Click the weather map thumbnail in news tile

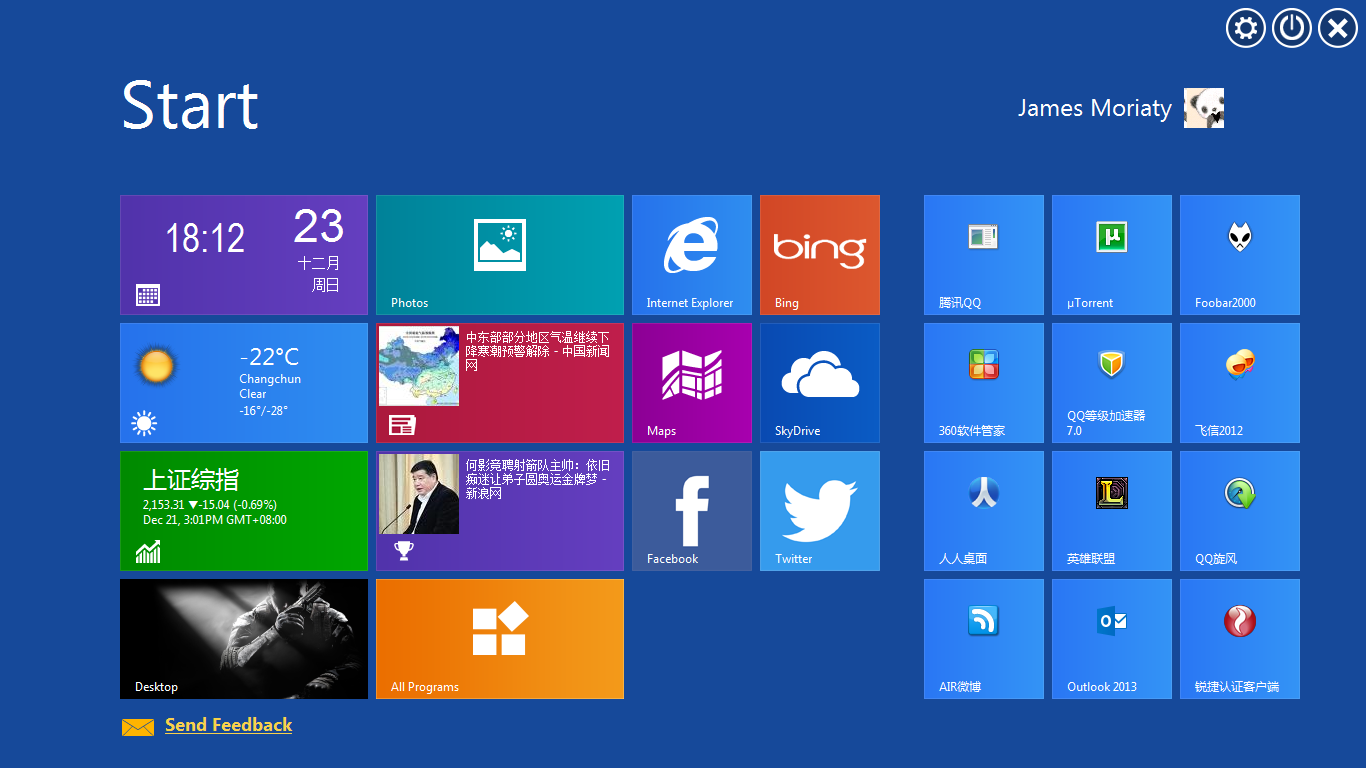(419, 366)
